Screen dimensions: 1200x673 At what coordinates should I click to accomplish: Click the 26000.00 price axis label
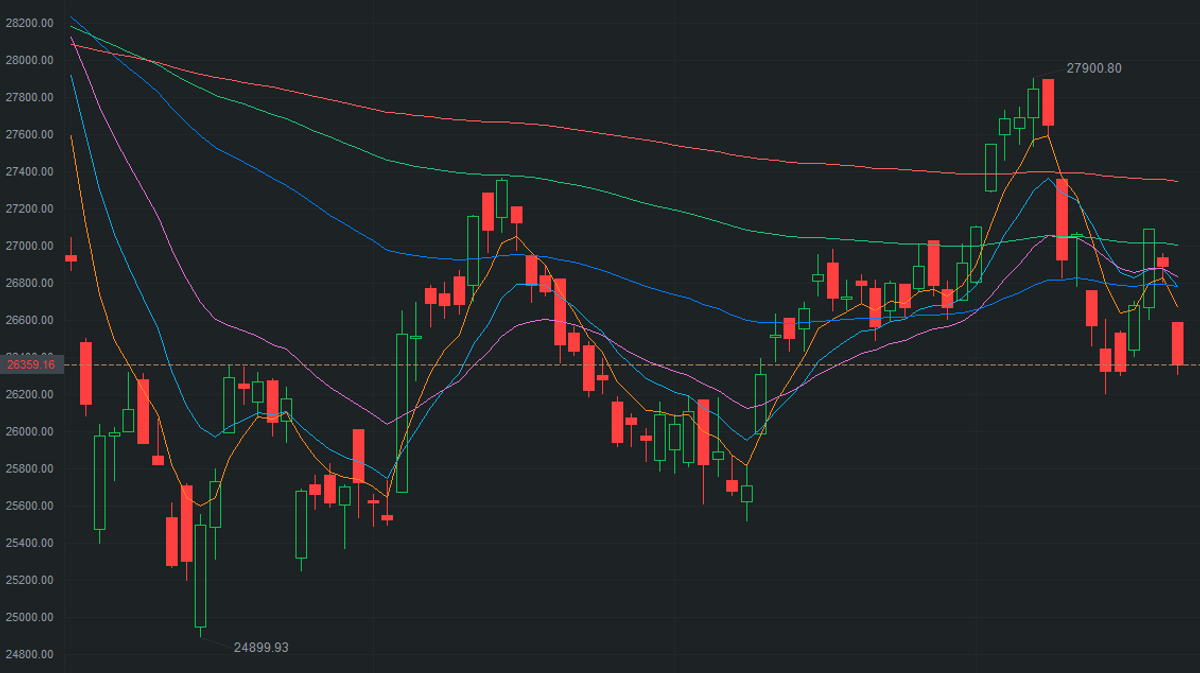(29, 432)
